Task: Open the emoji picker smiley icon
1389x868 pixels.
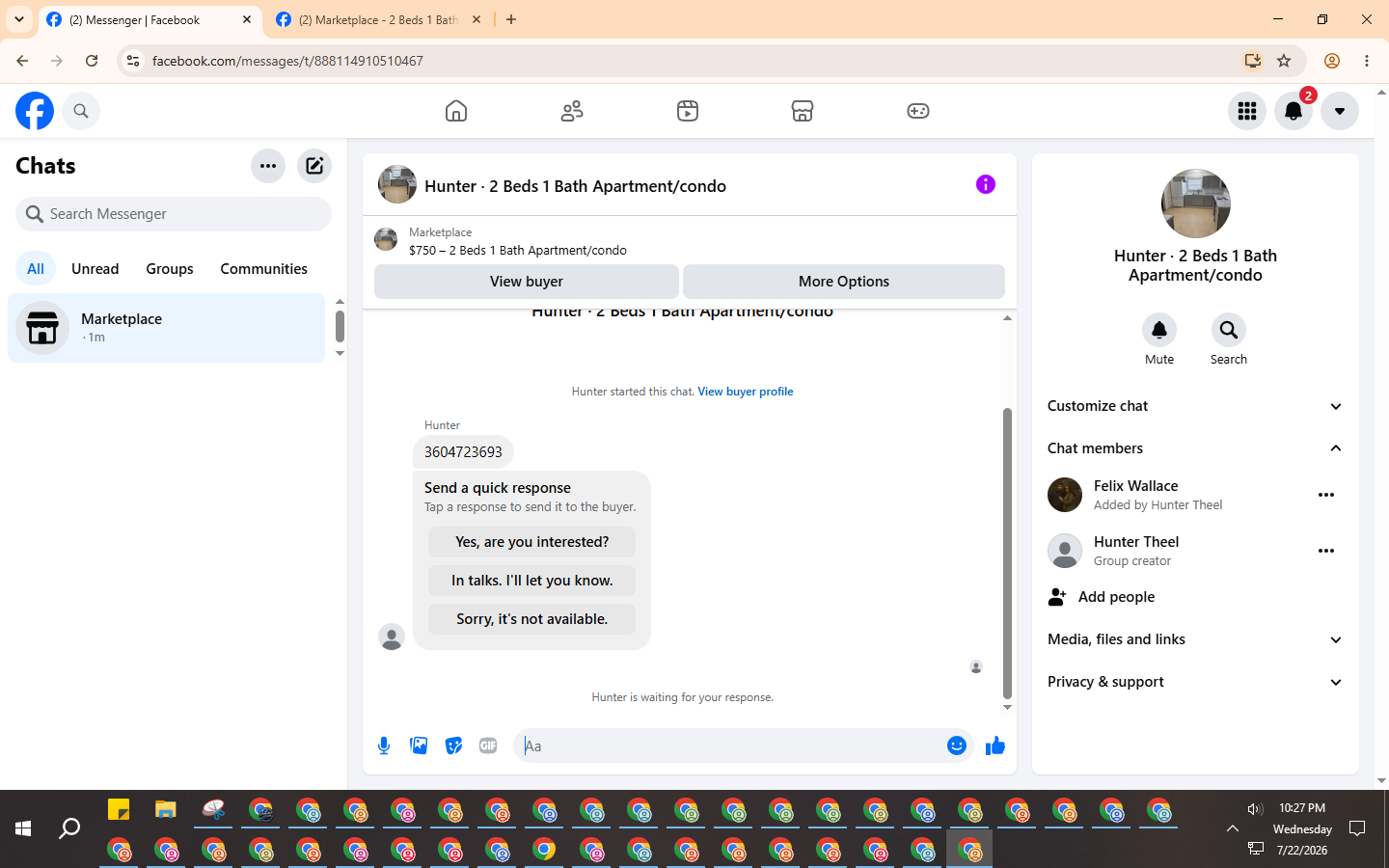Action: point(957,746)
